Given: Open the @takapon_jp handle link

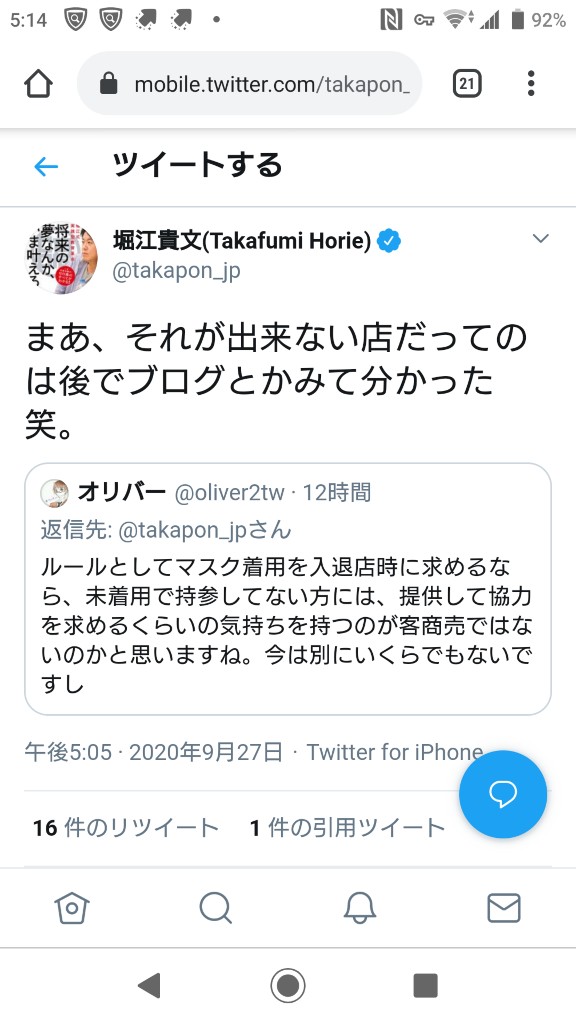Looking at the screenshot, I should coord(176,272).
